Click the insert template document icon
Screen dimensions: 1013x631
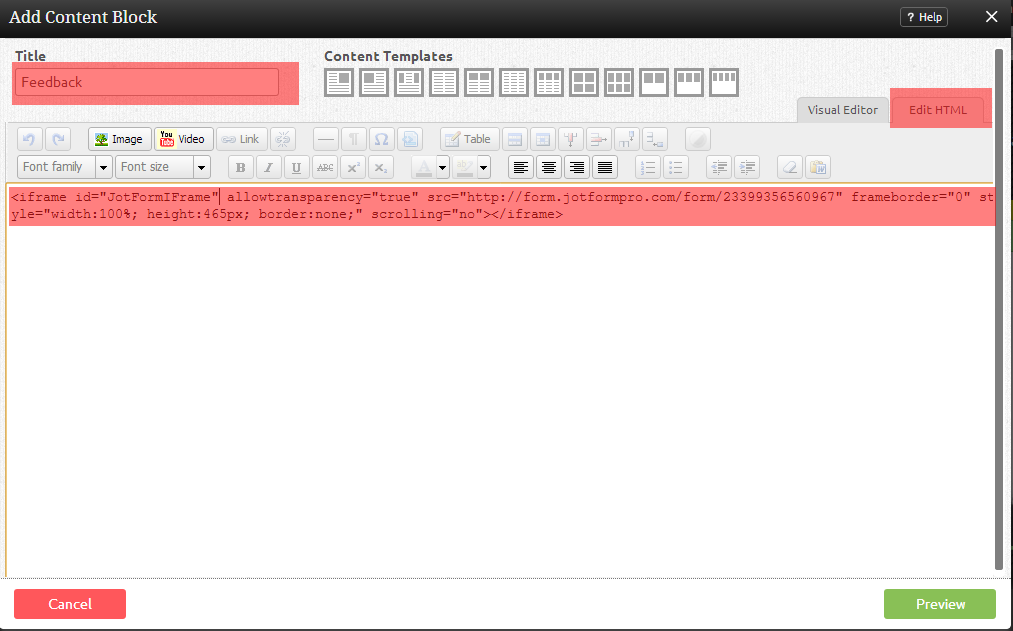coord(410,139)
